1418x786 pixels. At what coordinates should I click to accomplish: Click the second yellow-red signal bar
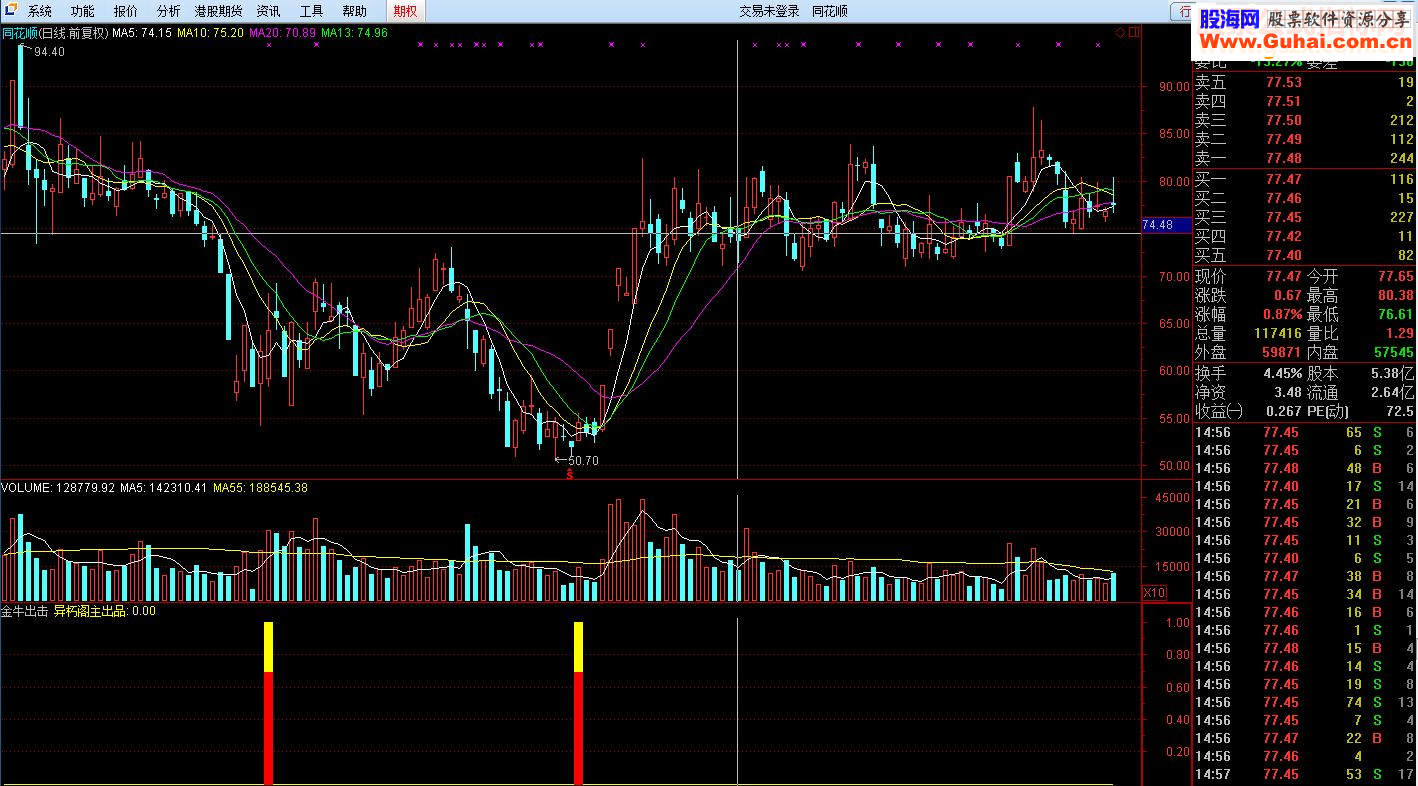[x=578, y=703]
